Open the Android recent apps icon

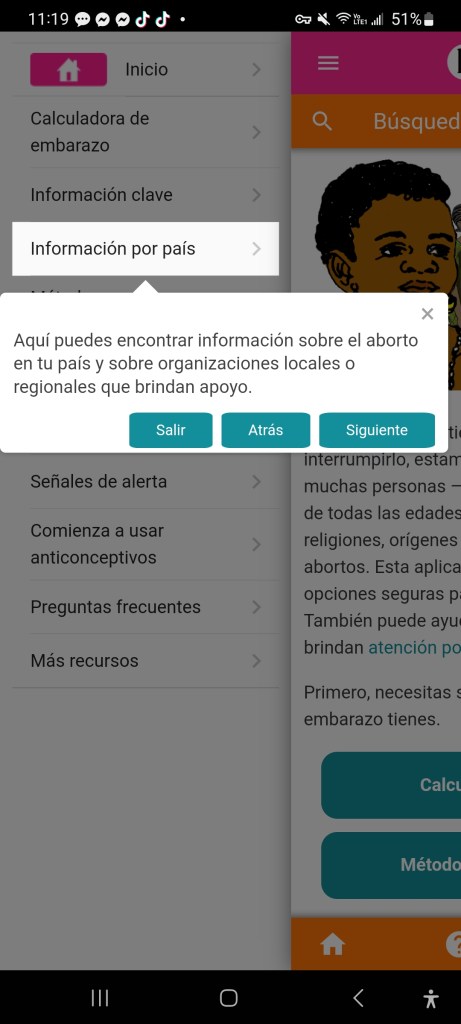pyautogui.click(x=99, y=997)
